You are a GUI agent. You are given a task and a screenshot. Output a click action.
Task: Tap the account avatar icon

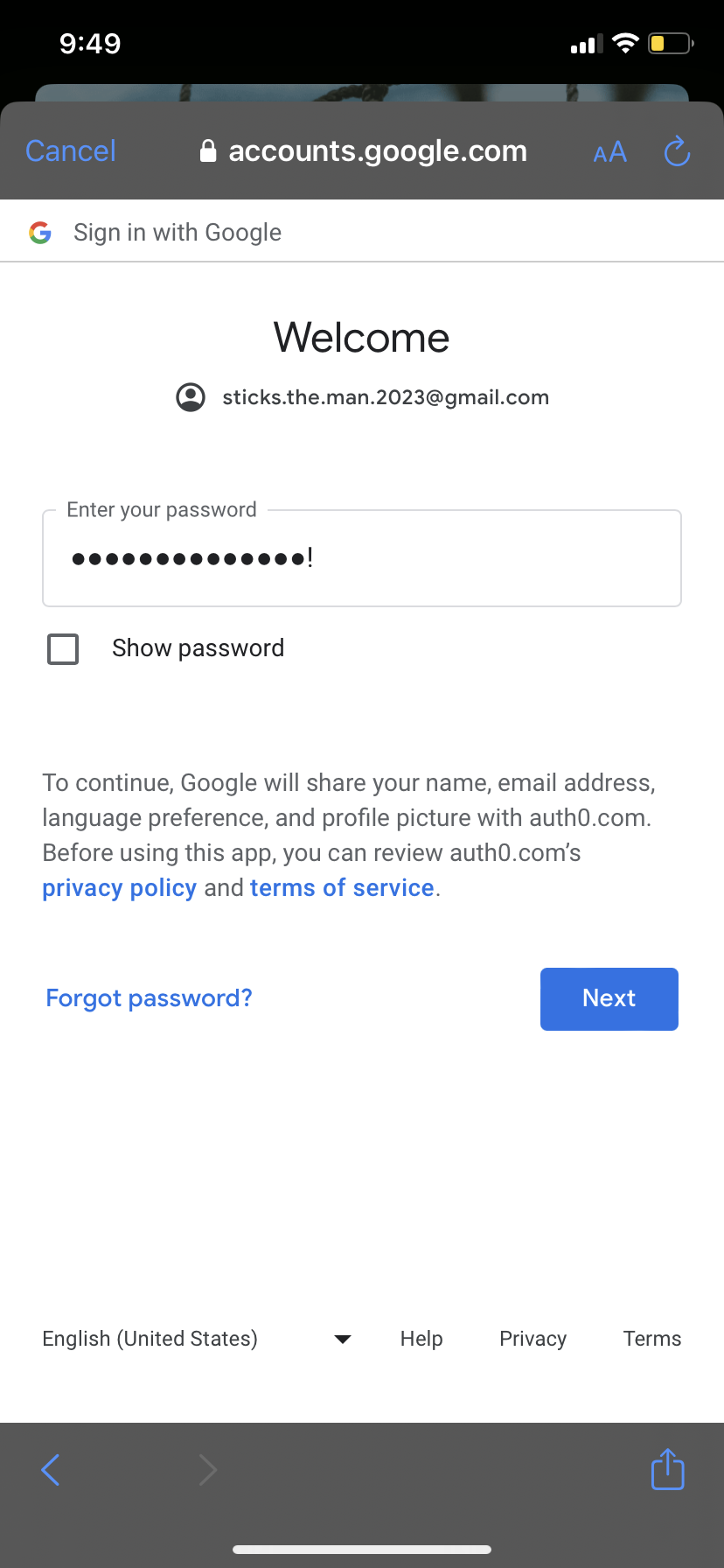click(x=191, y=397)
